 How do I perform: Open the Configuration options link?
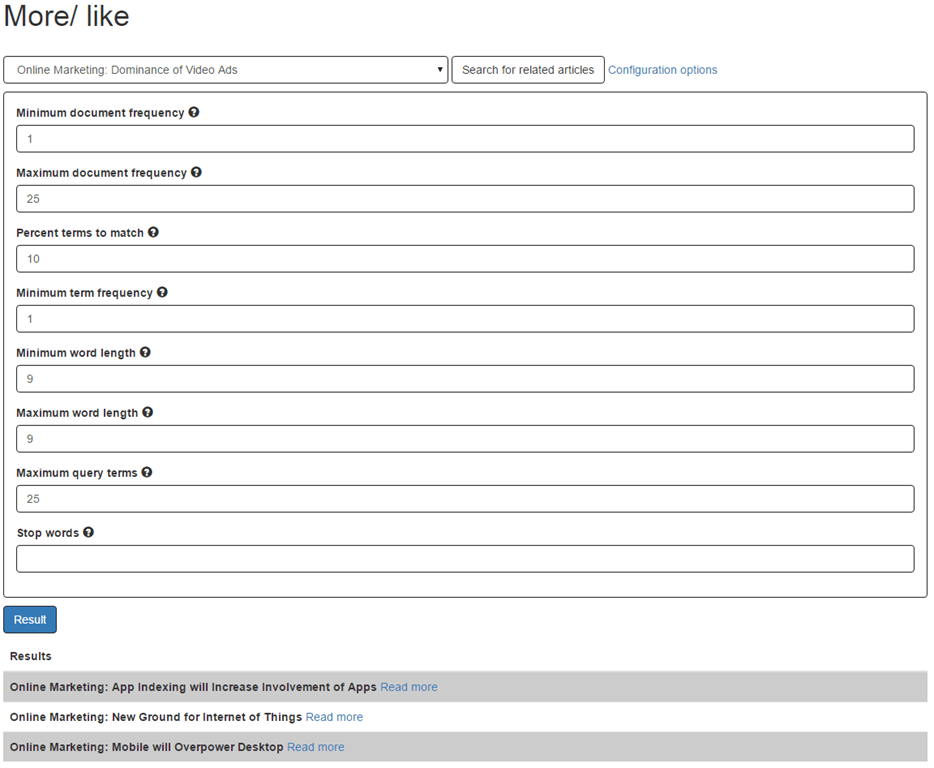tap(662, 70)
